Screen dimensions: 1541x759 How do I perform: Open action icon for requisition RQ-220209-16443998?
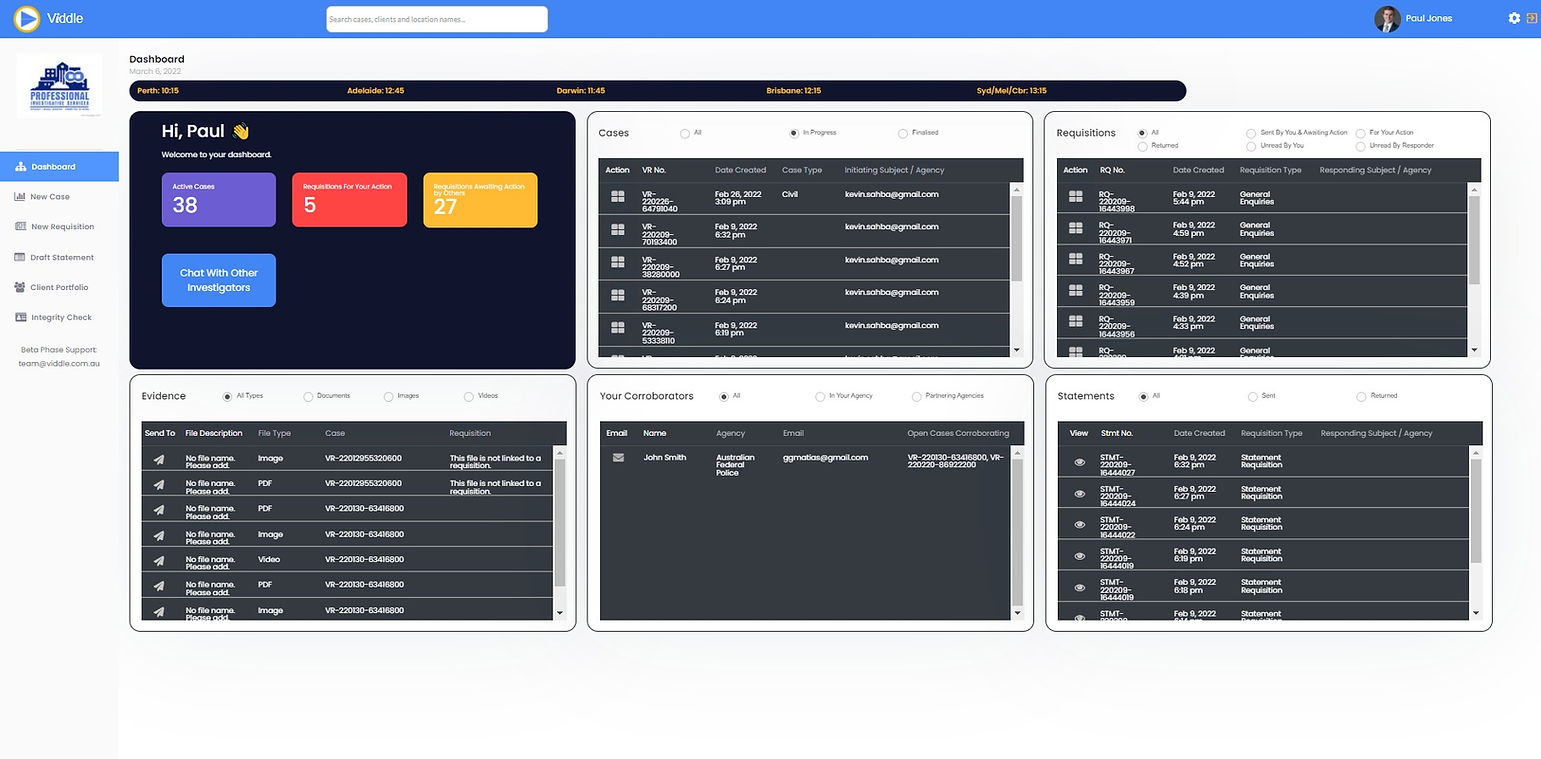tap(1076, 198)
